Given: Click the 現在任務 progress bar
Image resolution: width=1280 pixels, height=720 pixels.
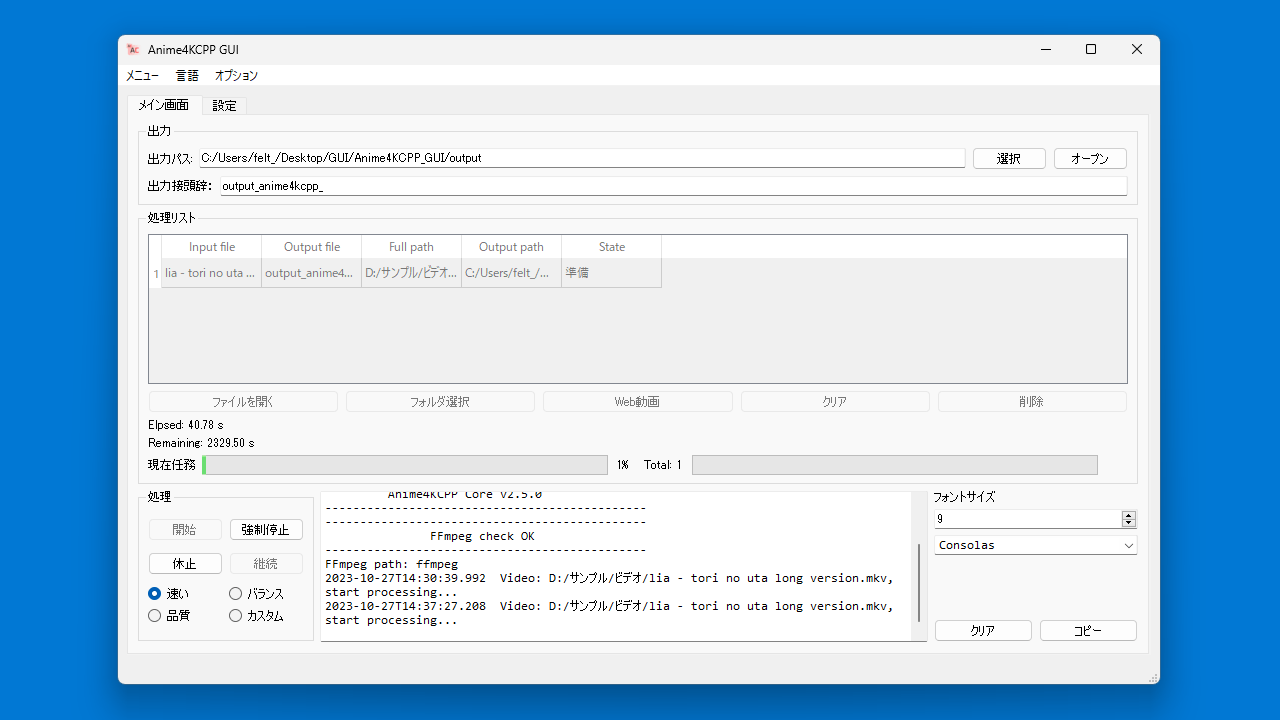Looking at the screenshot, I should [x=405, y=465].
